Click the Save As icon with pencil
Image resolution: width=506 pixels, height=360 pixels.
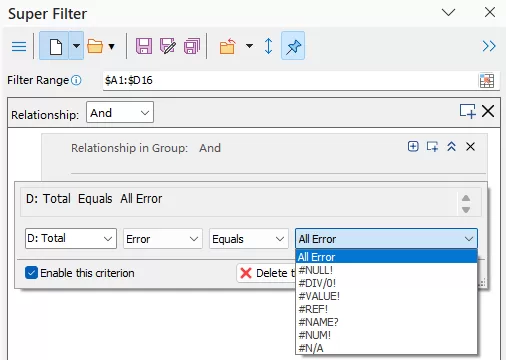(x=168, y=46)
